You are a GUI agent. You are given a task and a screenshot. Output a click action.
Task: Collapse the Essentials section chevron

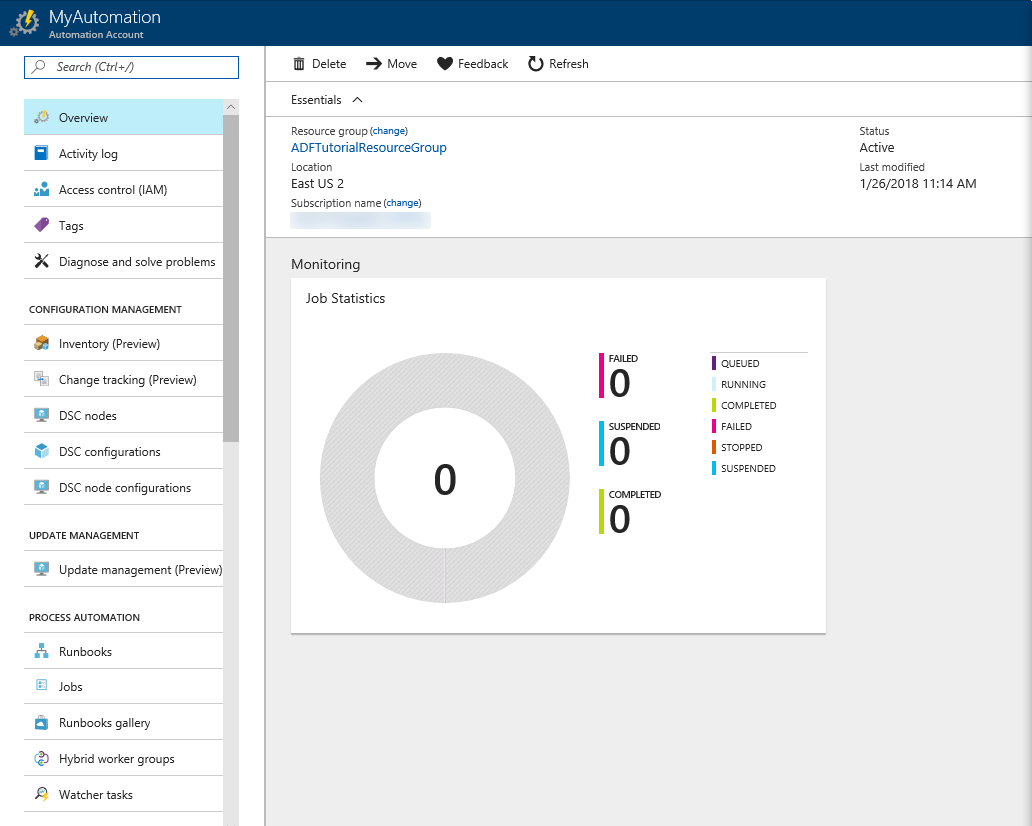[357, 100]
